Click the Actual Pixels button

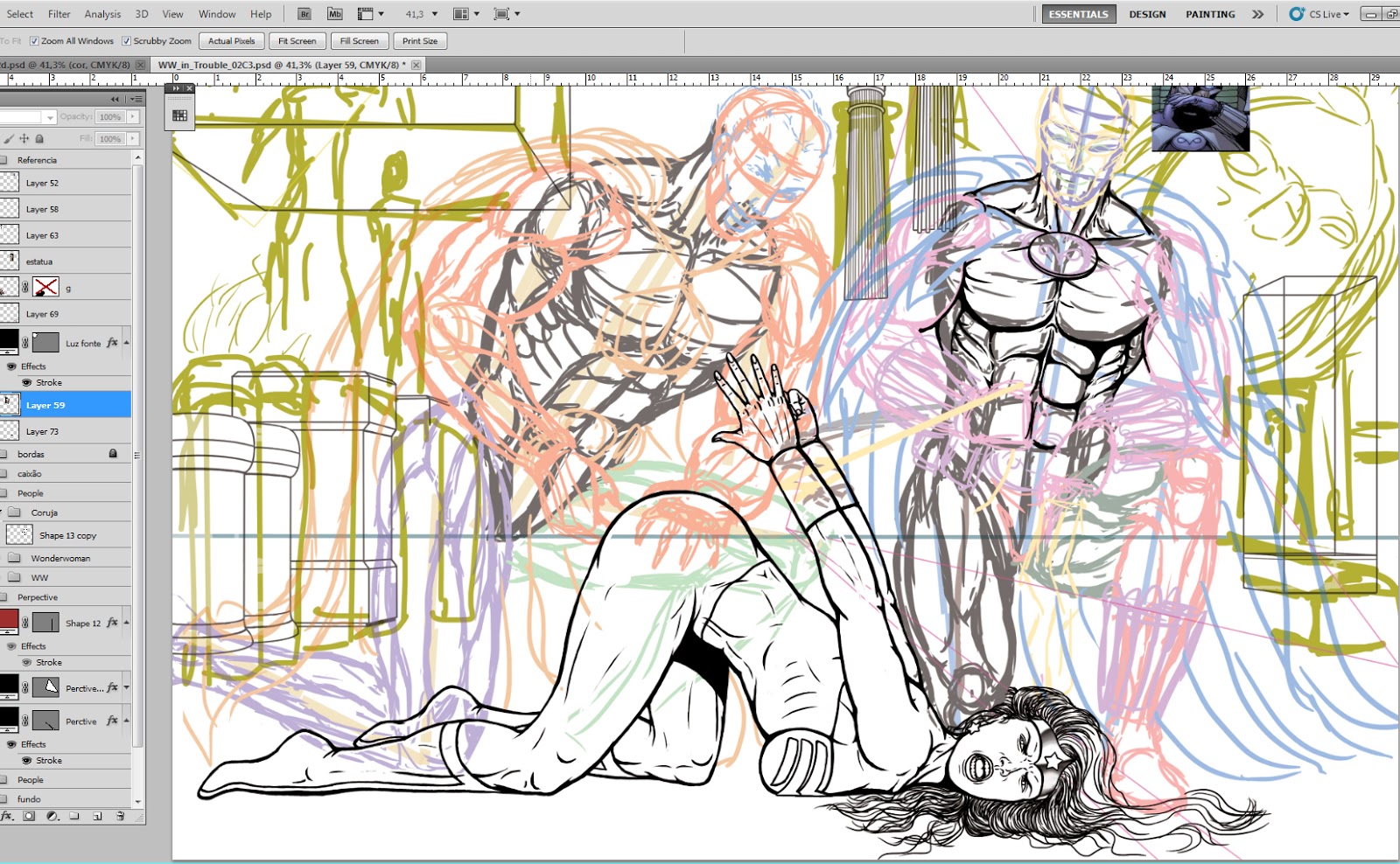click(x=232, y=41)
